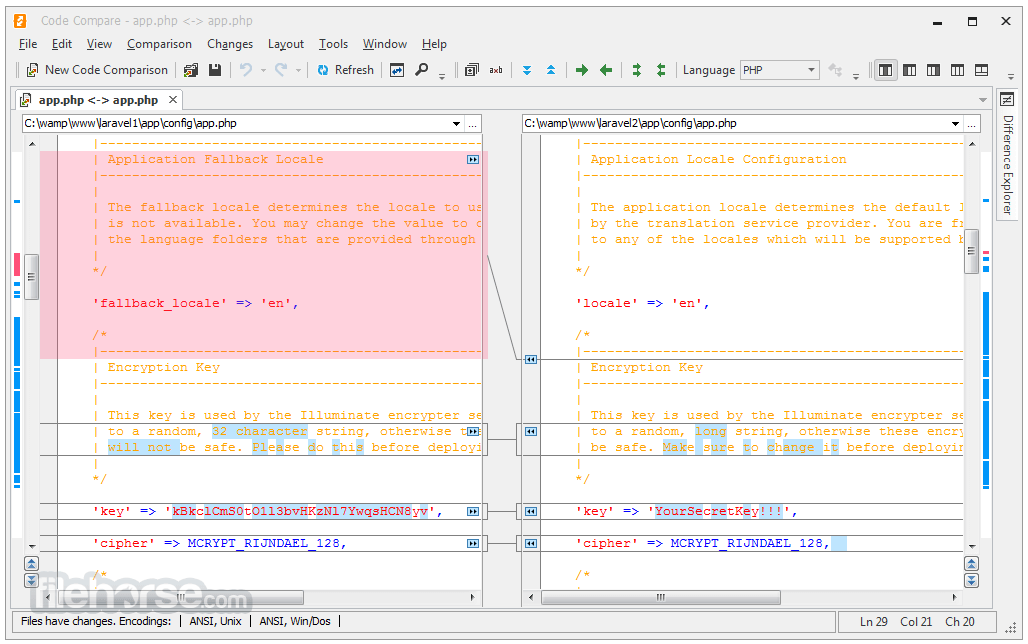Click the Save floppy disk icon
This screenshot has width=1028, height=644.
215,70
